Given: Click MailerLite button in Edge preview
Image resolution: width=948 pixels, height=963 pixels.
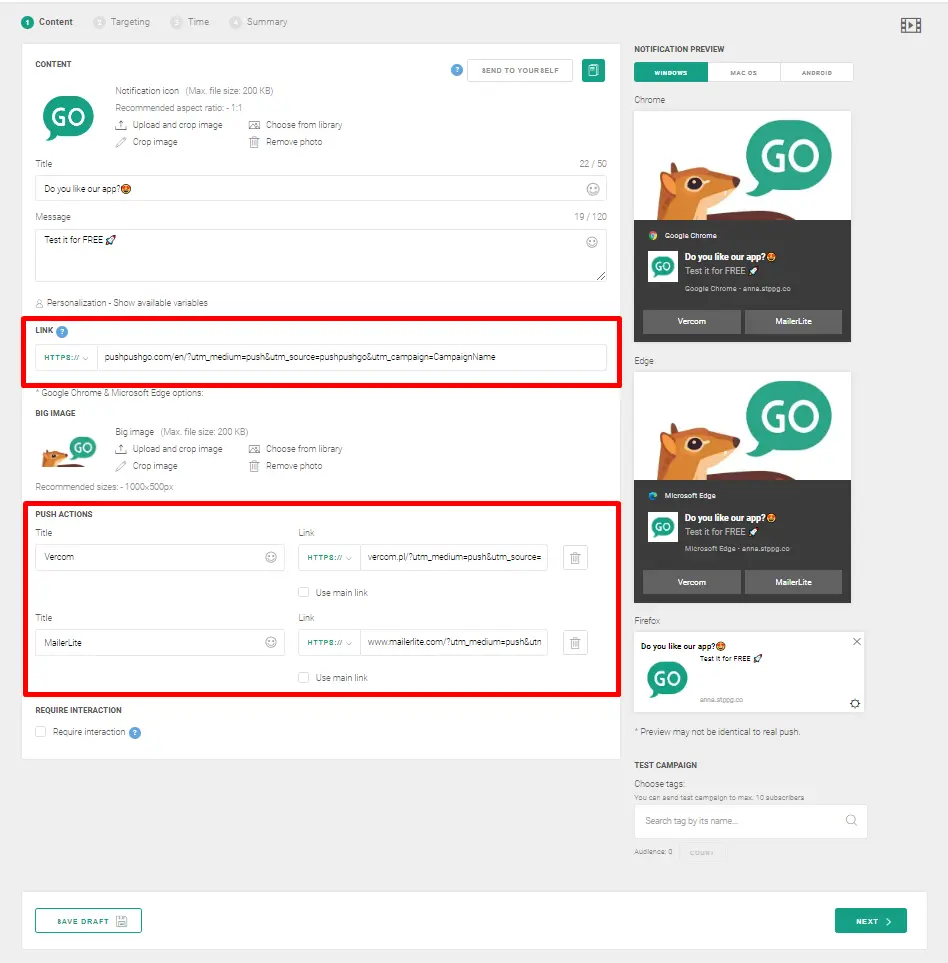Looking at the screenshot, I should (x=793, y=582).
